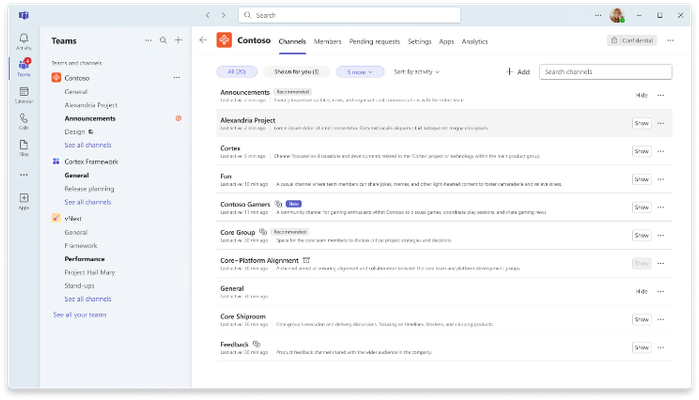Show the Cortex channel
Viewport: 699px width, 400px height.
click(641, 152)
